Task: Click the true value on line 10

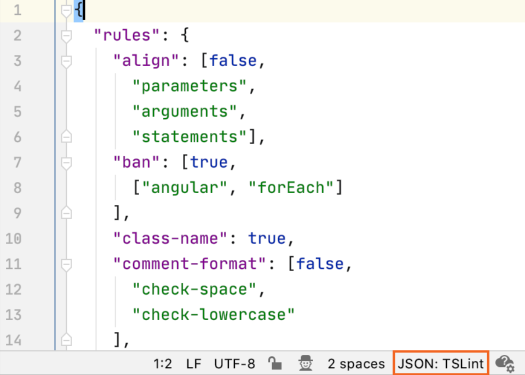Action: coord(267,238)
